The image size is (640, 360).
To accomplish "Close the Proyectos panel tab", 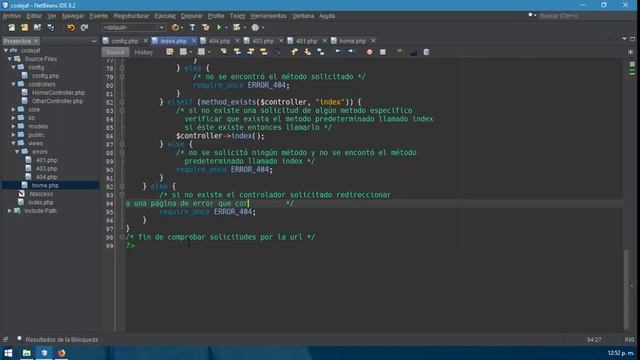I will (36, 41).
